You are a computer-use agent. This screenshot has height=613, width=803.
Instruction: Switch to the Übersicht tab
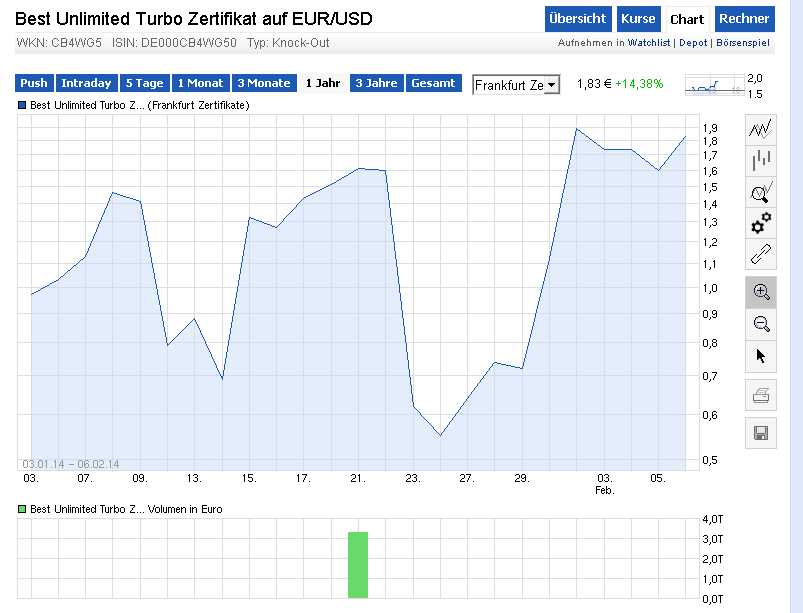click(x=577, y=19)
